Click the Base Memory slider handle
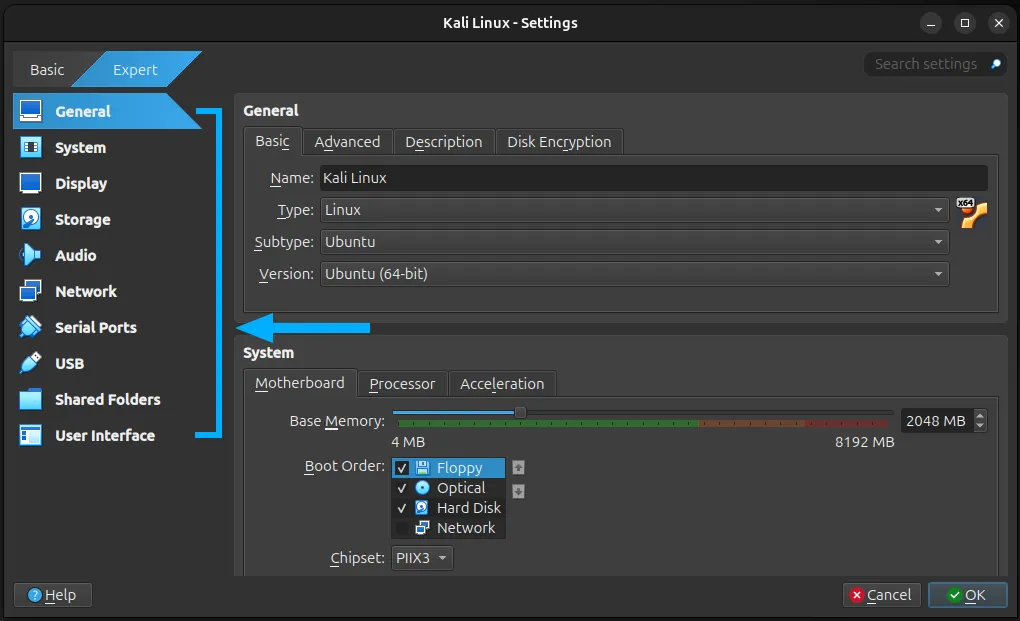The width and height of the screenshot is (1020, 621). coord(520,412)
